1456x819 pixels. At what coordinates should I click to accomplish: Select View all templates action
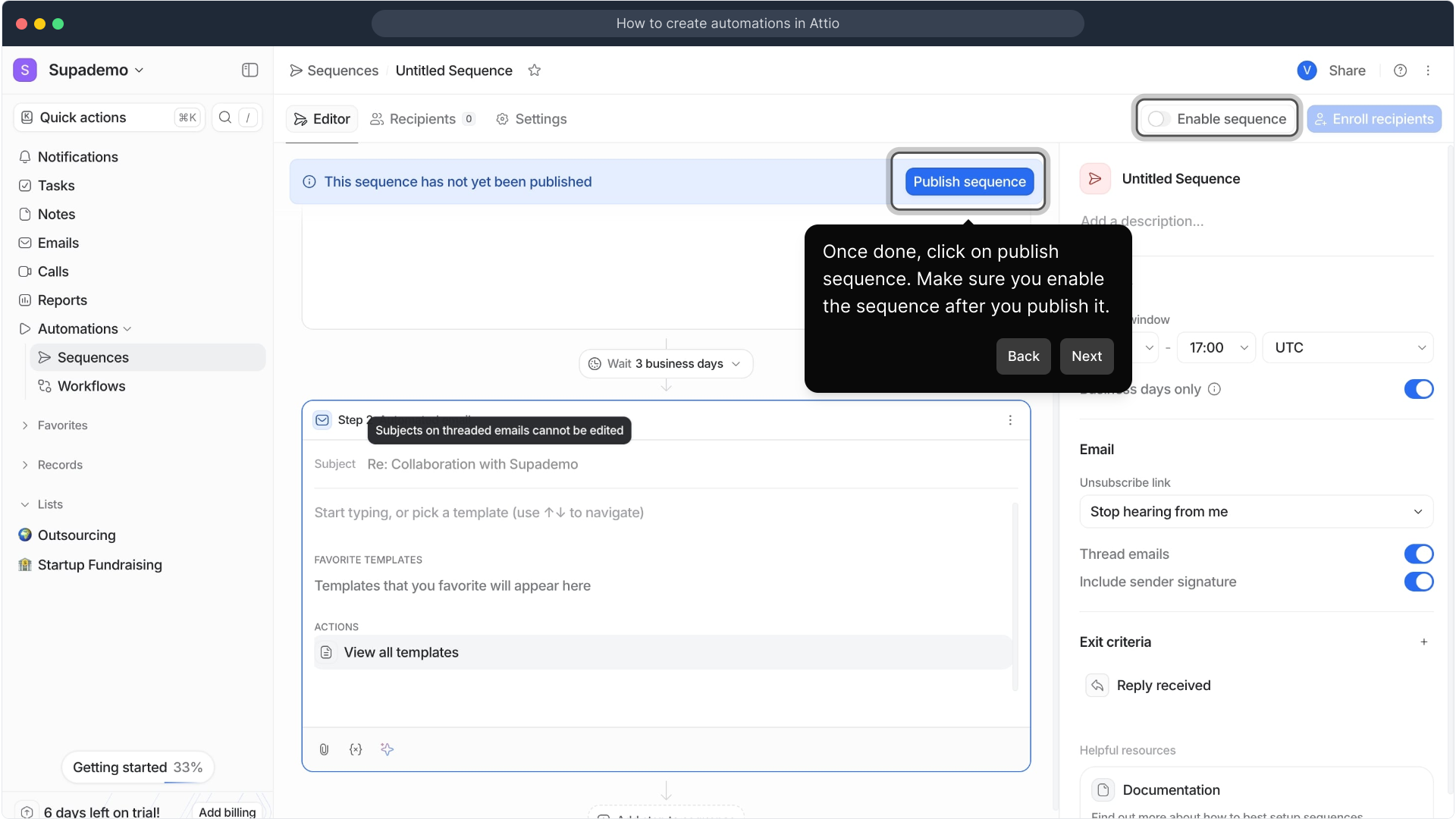(x=663, y=653)
